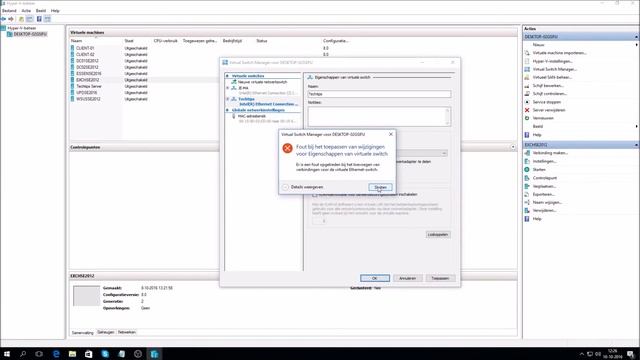This screenshot has height=360, width=640.
Task: Click the Naam field in switch properties
Action: 379,94
